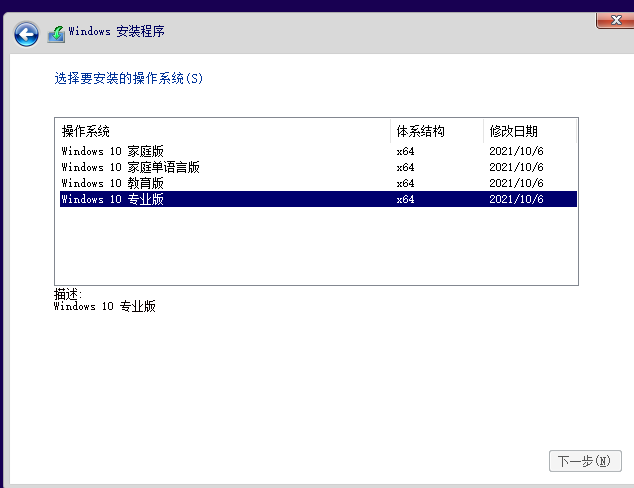Click the 选择要安装的操作系统(S) heading
The image size is (634, 488).
(x=129, y=78)
